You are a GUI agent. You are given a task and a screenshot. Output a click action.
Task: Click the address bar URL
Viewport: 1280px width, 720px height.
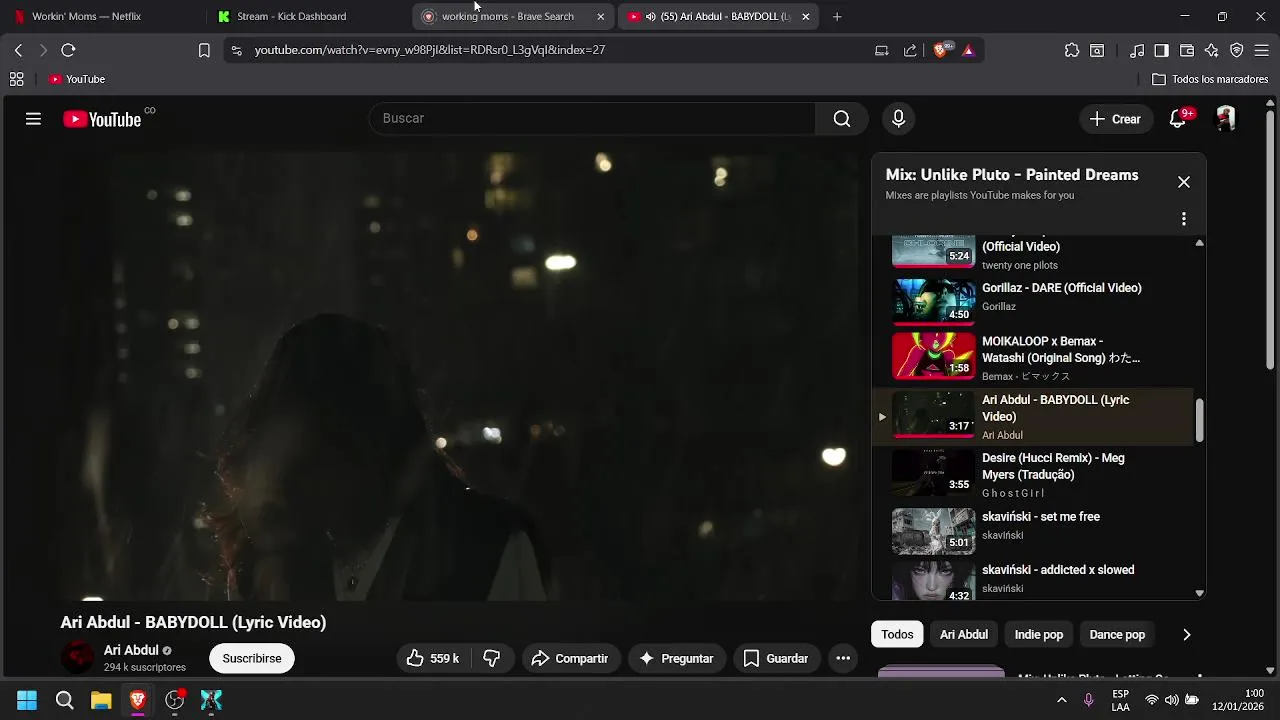(x=430, y=50)
